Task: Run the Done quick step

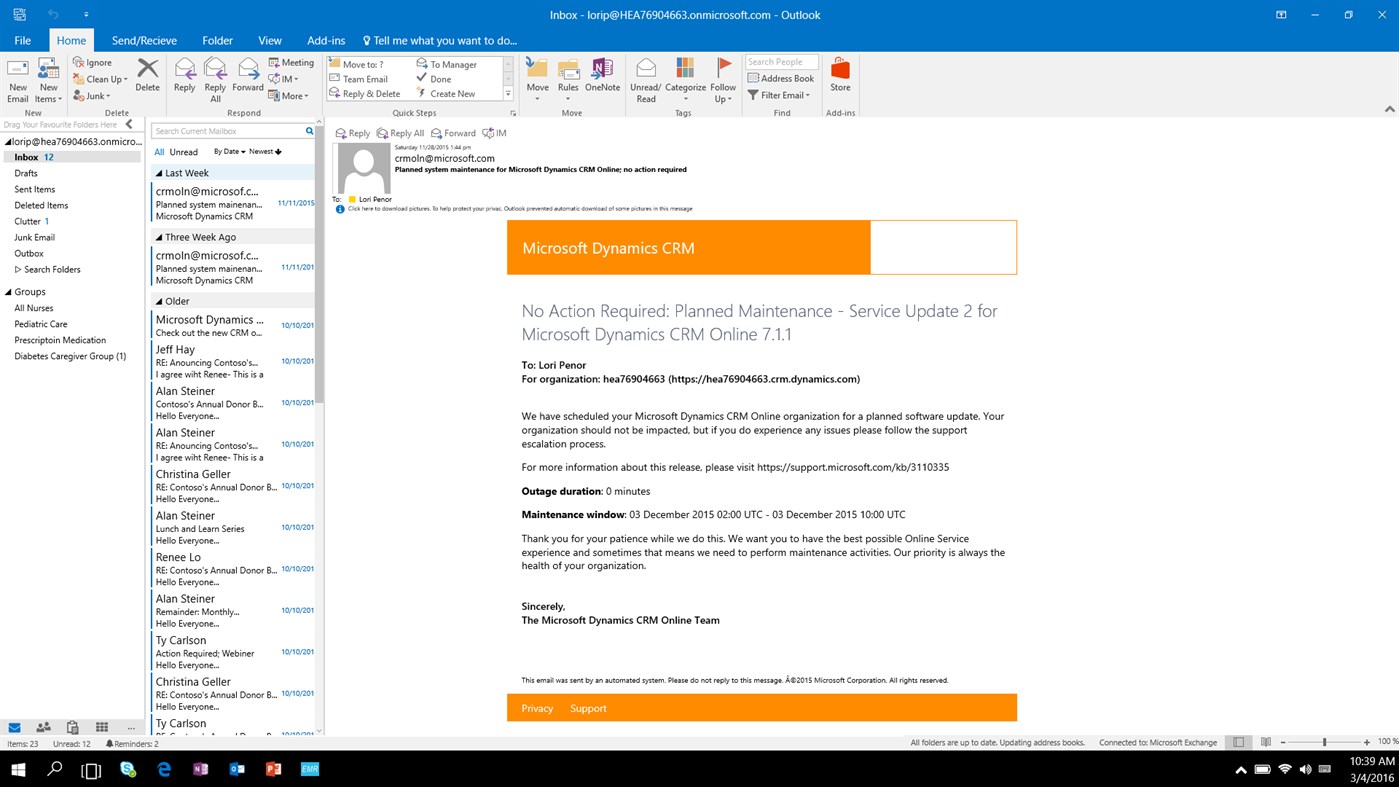Action: 434,79
